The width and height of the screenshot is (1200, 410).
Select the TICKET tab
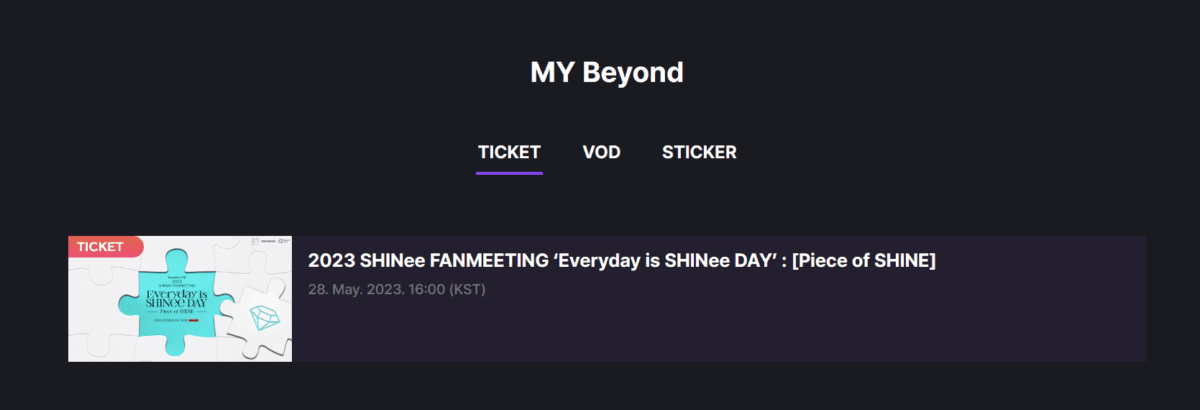[509, 153]
